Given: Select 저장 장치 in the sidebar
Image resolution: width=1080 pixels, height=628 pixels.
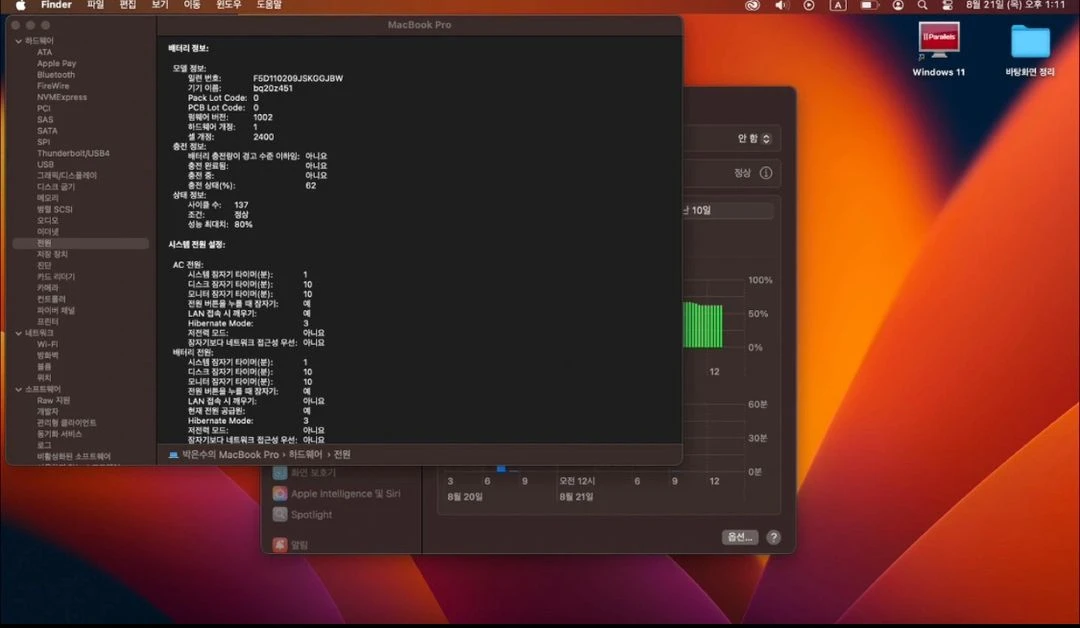Looking at the screenshot, I should pyautogui.click(x=52, y=254).
